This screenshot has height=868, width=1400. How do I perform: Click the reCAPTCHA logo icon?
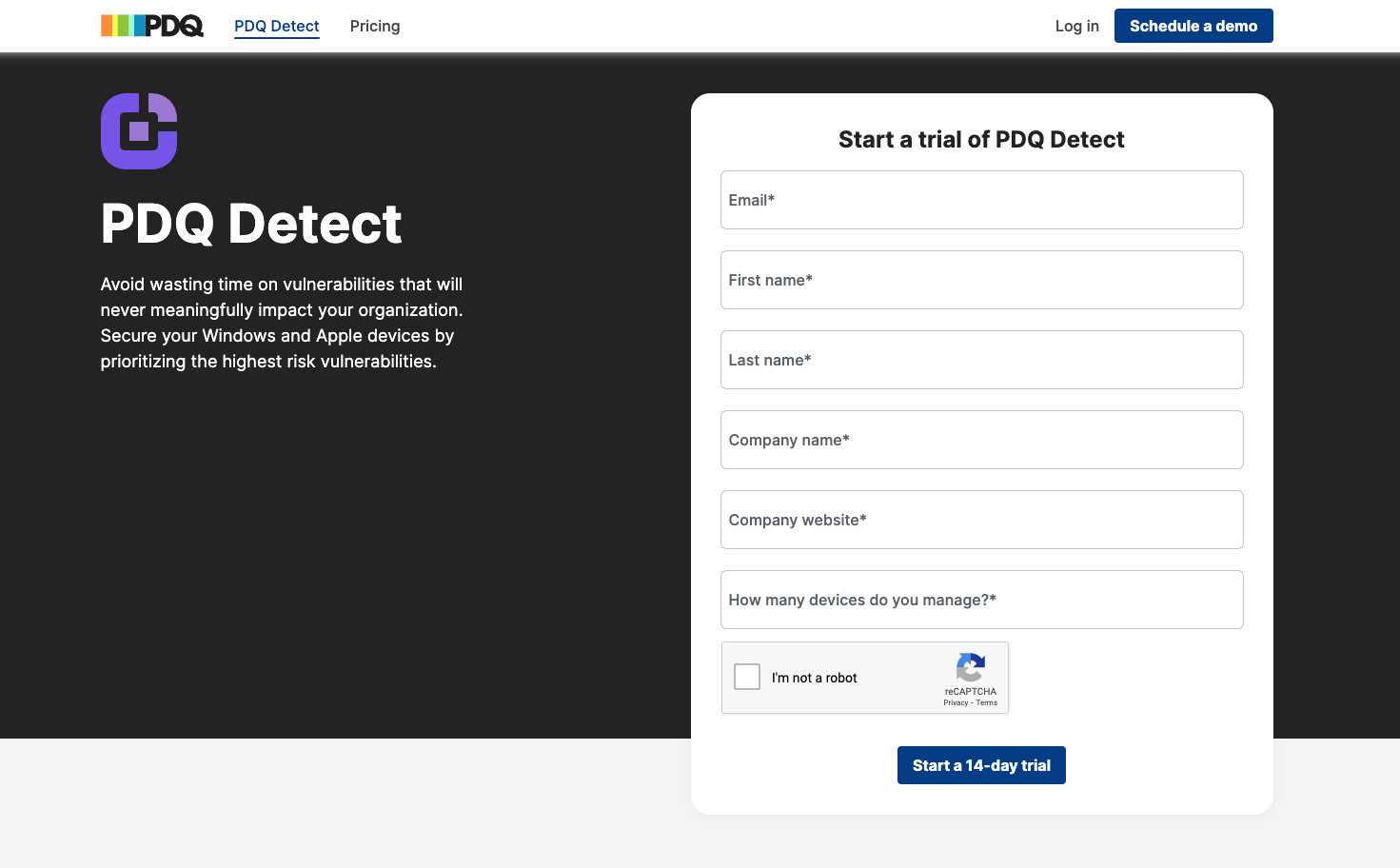970,667
